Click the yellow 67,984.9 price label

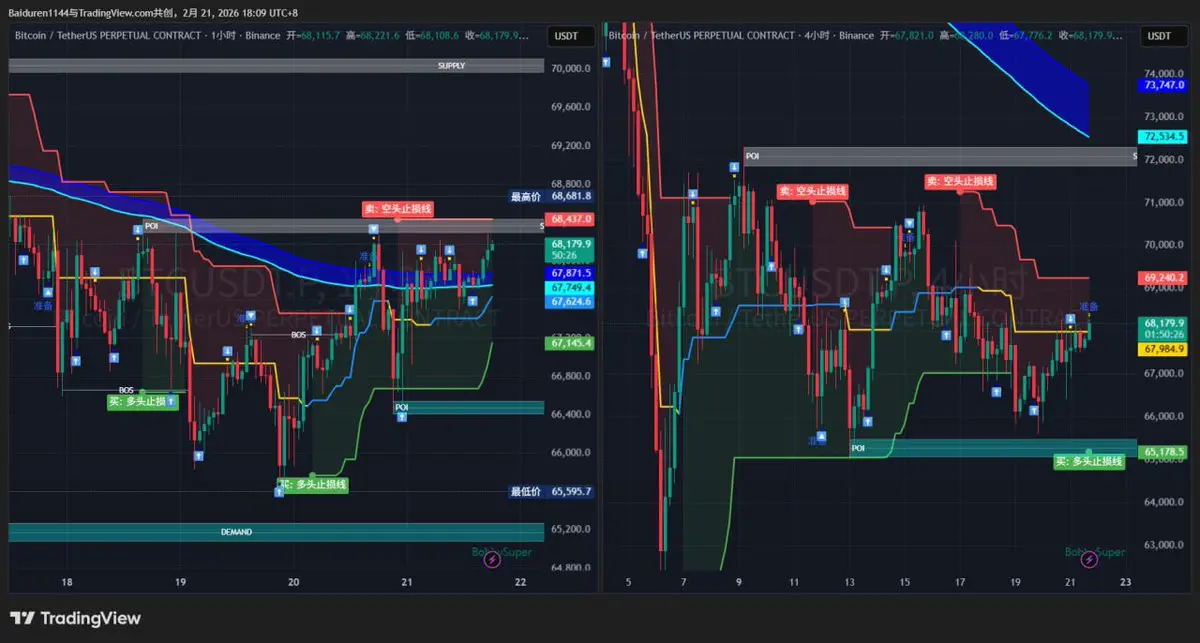1164,349
